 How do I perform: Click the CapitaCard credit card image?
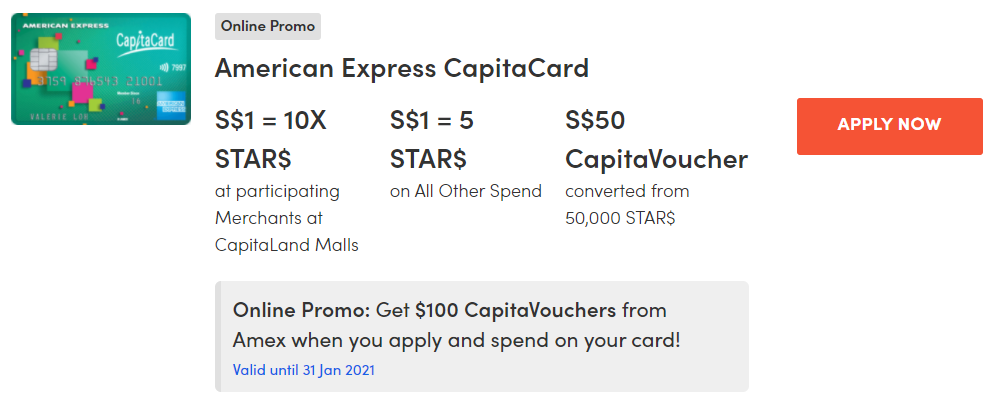(x=100, y=69)
